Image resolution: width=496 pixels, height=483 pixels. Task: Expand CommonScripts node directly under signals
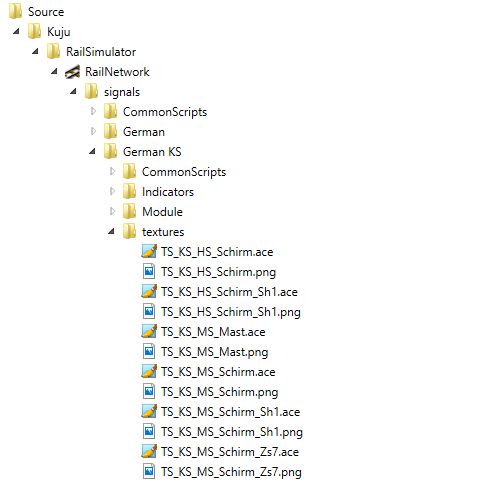point(93,111)
